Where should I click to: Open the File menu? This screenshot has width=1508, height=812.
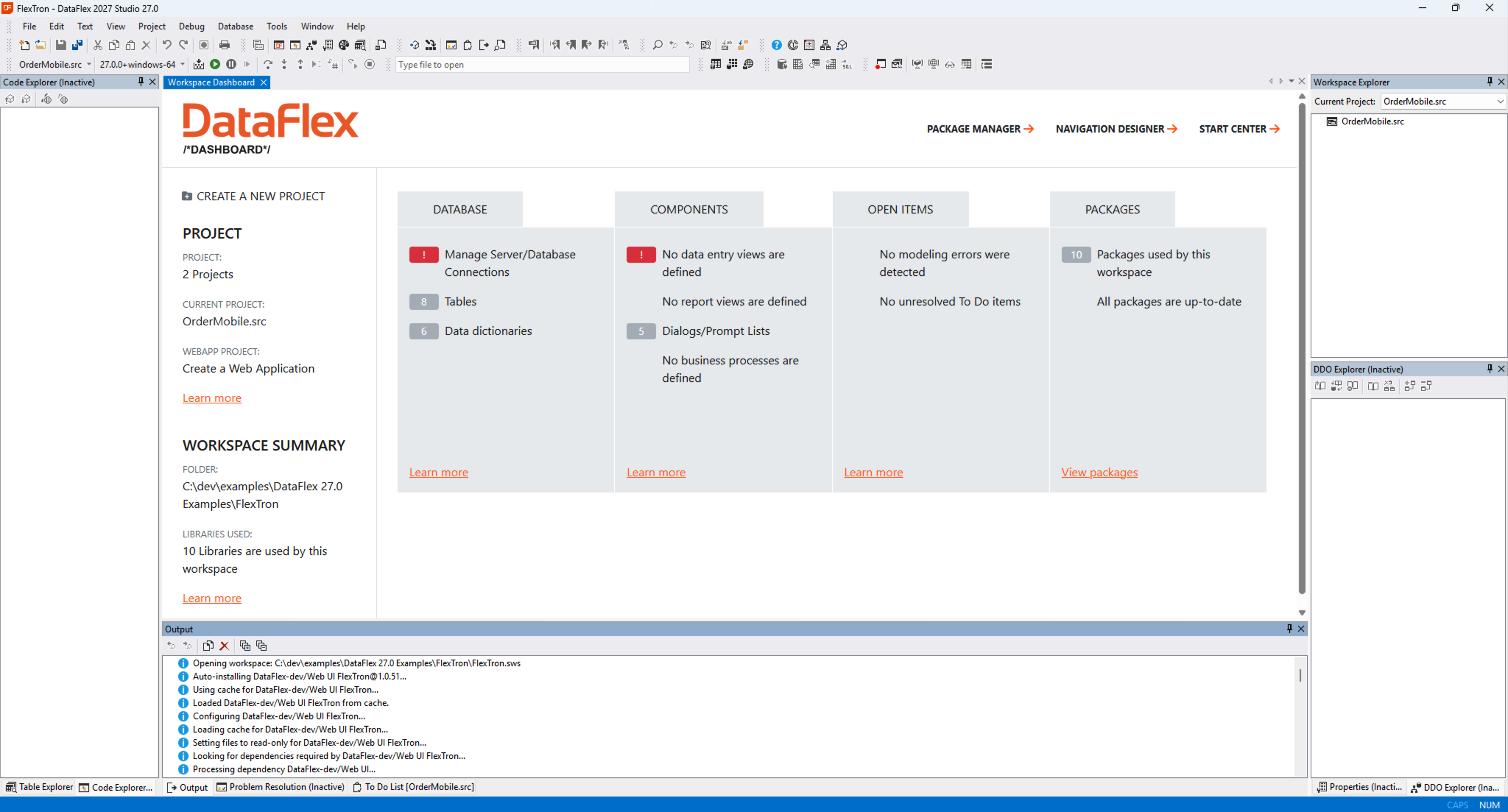(29, 27)
